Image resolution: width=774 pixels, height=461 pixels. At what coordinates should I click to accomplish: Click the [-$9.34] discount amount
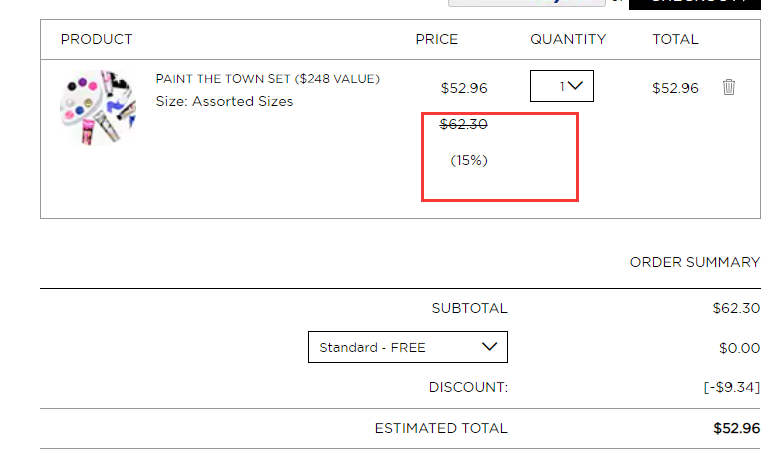point(732,387)
